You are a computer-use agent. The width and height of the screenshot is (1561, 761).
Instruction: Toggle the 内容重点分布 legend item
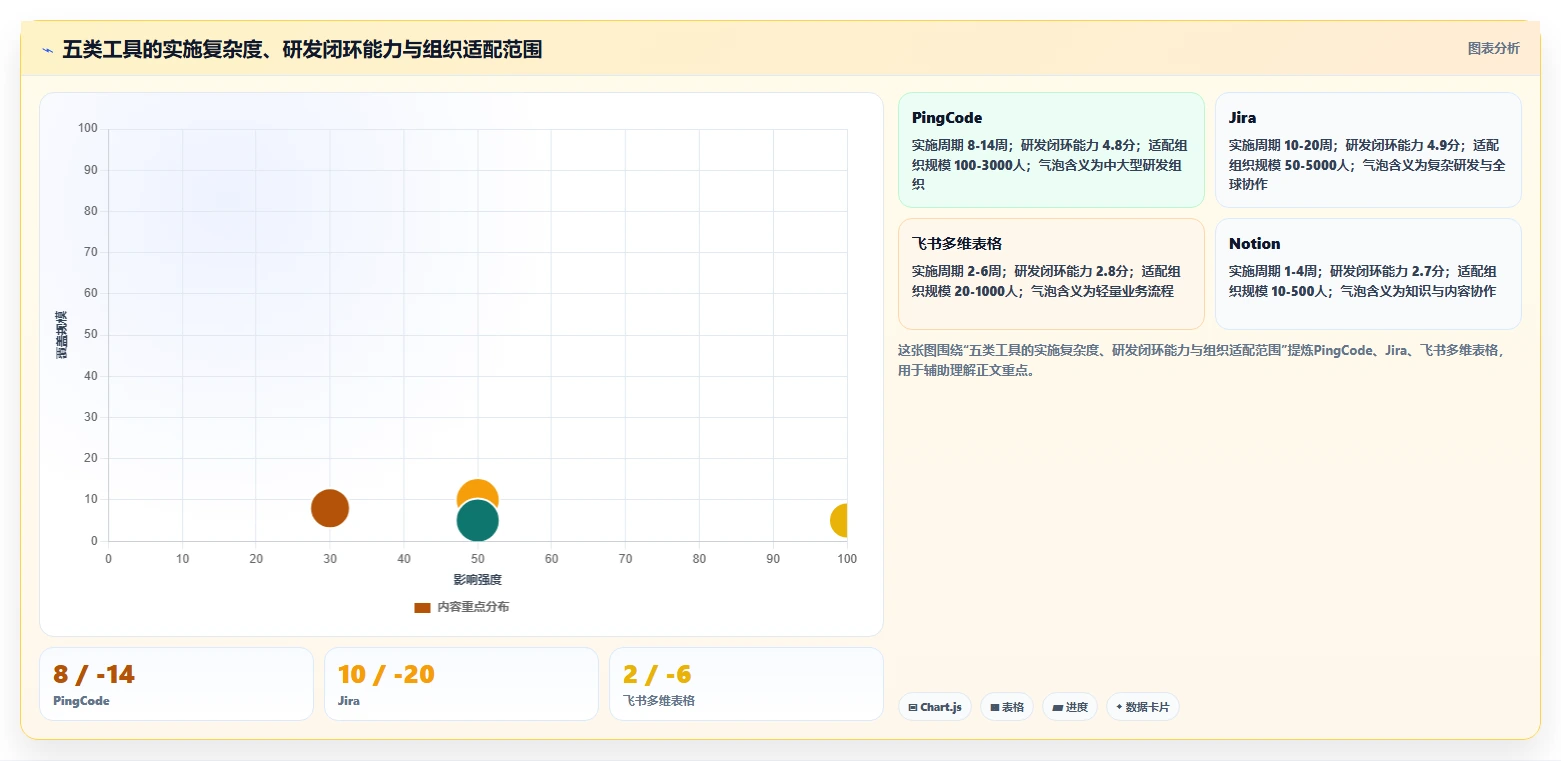coord(461,607)
